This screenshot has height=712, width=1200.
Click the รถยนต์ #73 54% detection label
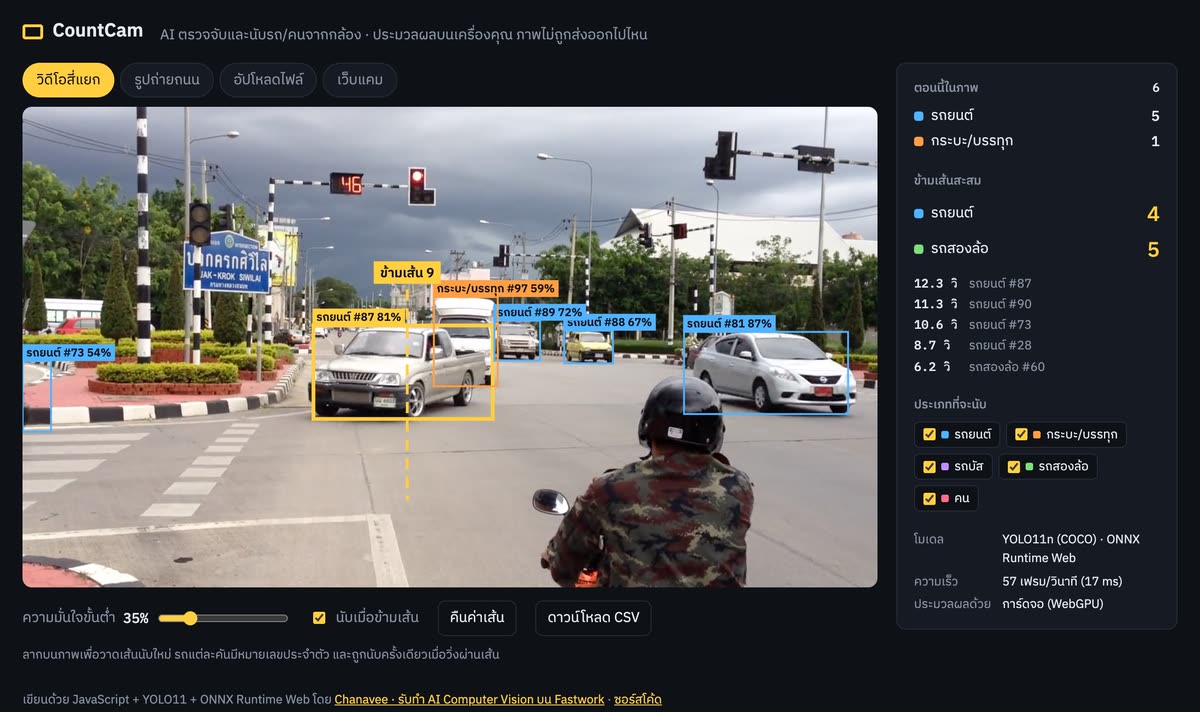[x=68, y=352]
